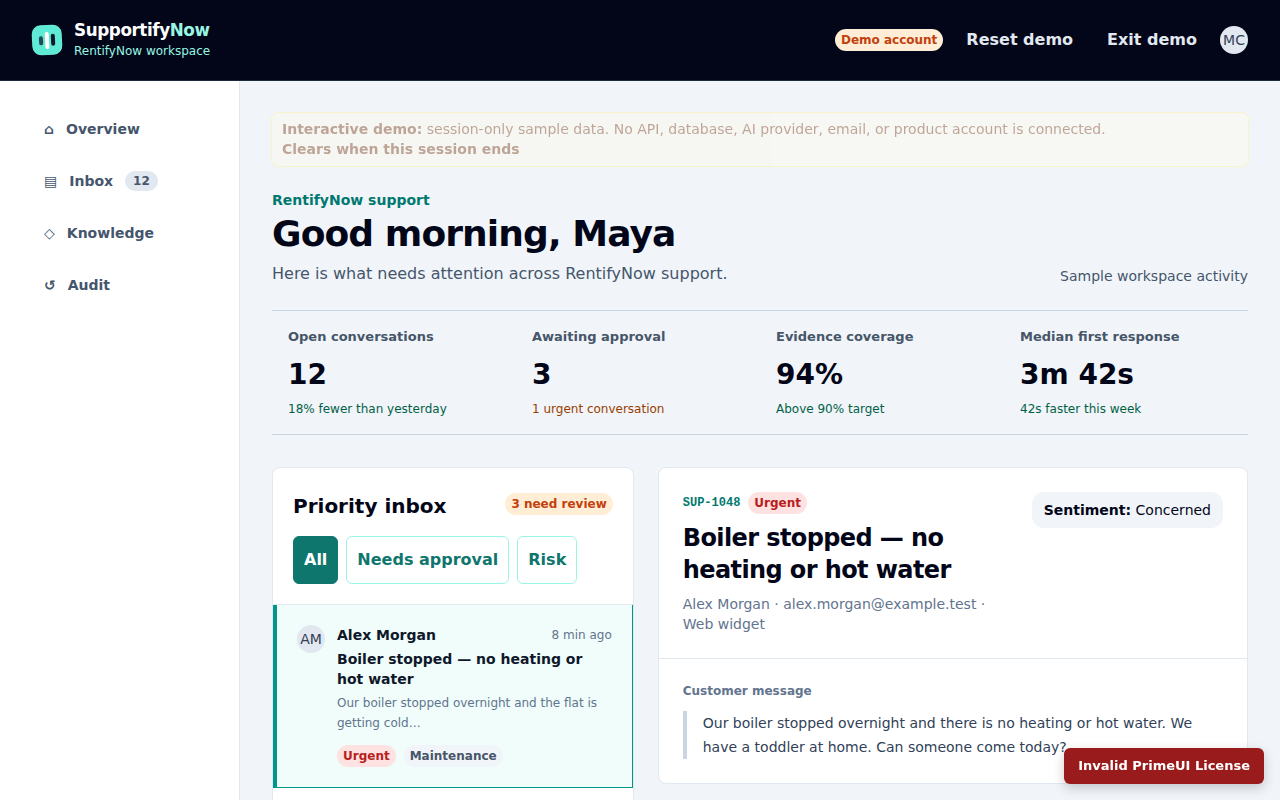This screenshot has width=1280, height=800.
Task: Click the Awaiting approval value 3
Action: [541, 374]
